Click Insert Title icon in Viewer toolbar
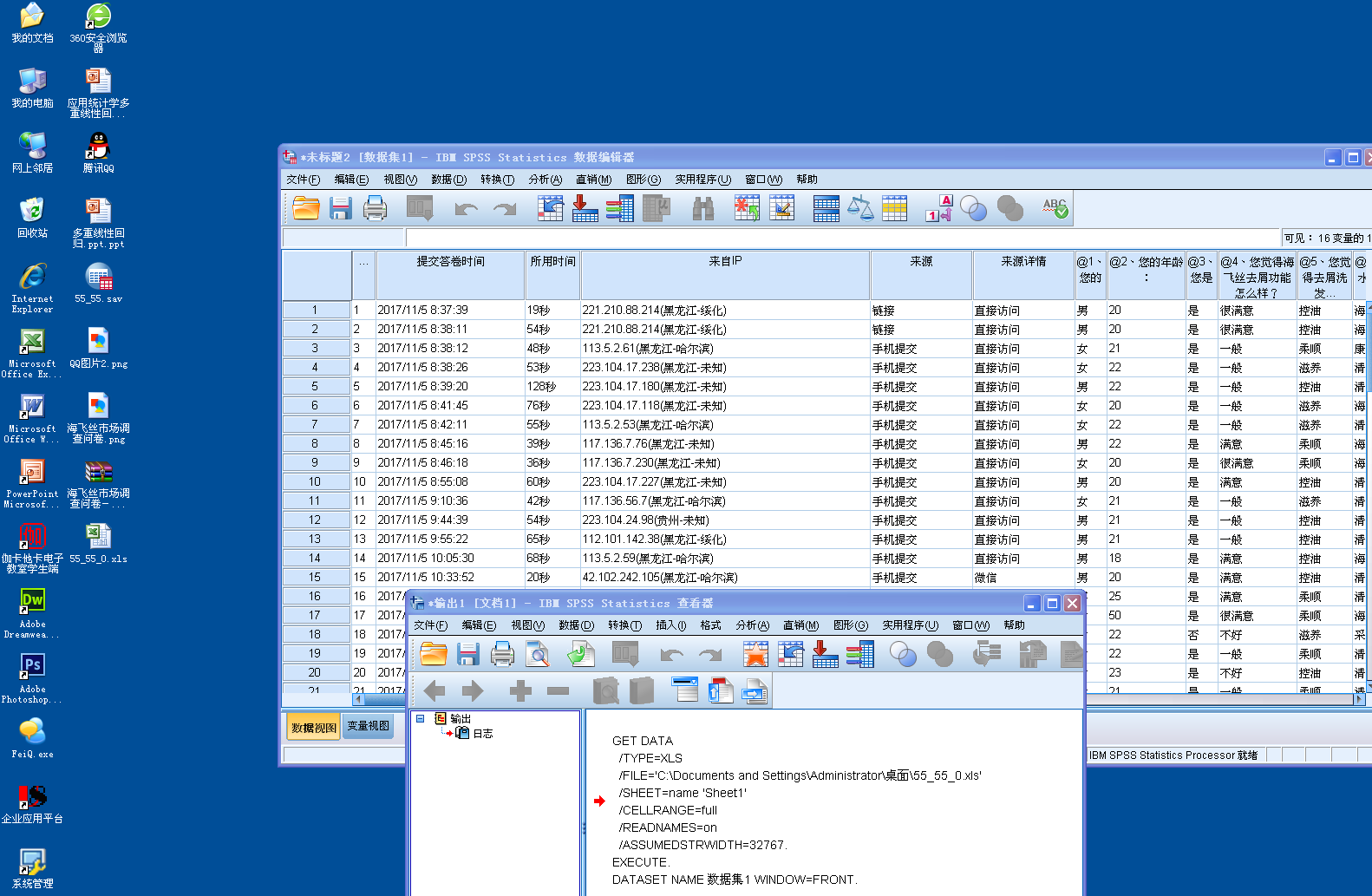The height and width of the screenshot is (896, 1372). coord(721,690)
